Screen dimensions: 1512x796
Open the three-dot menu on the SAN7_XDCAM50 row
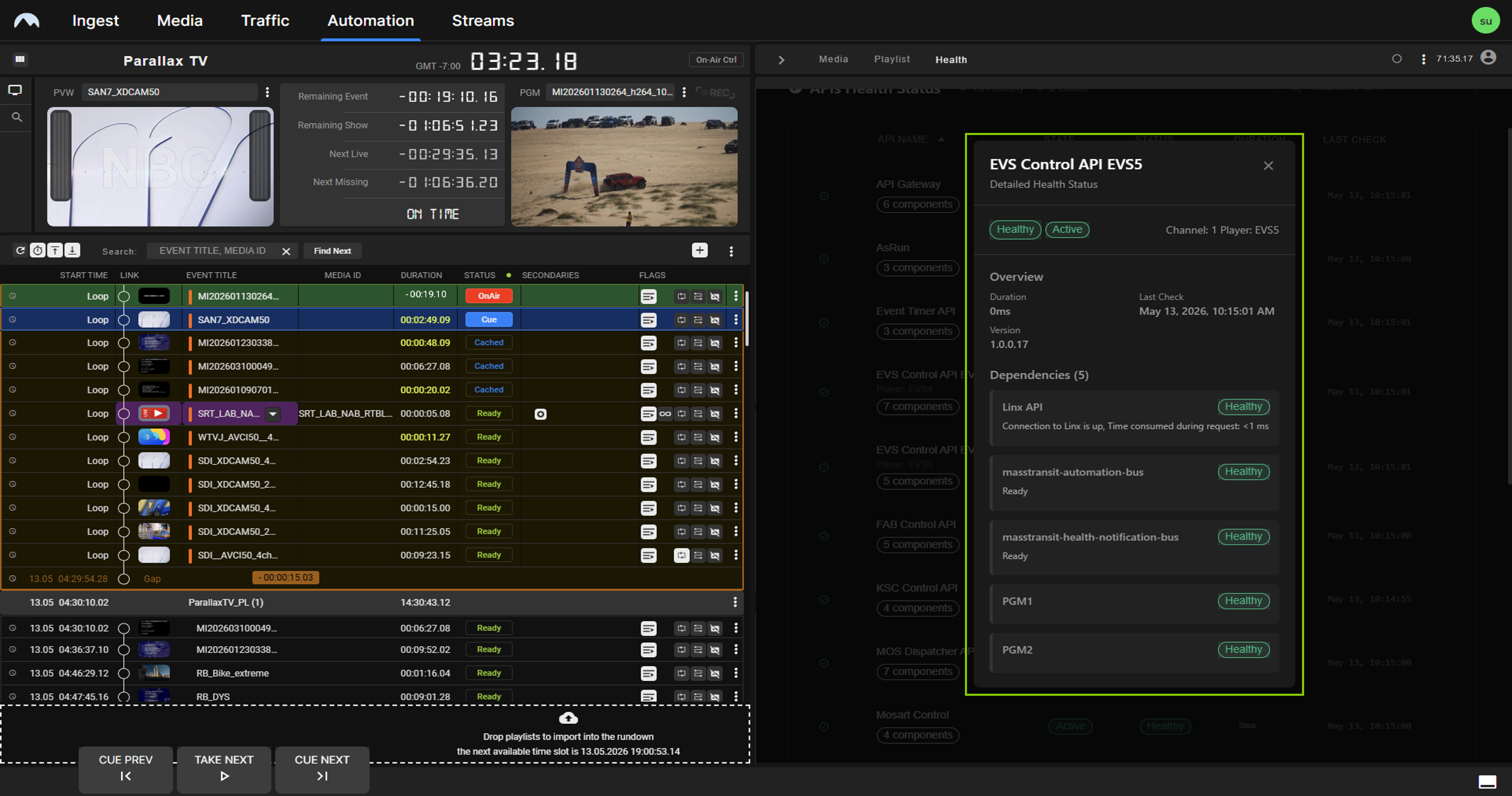click(736, 320)
